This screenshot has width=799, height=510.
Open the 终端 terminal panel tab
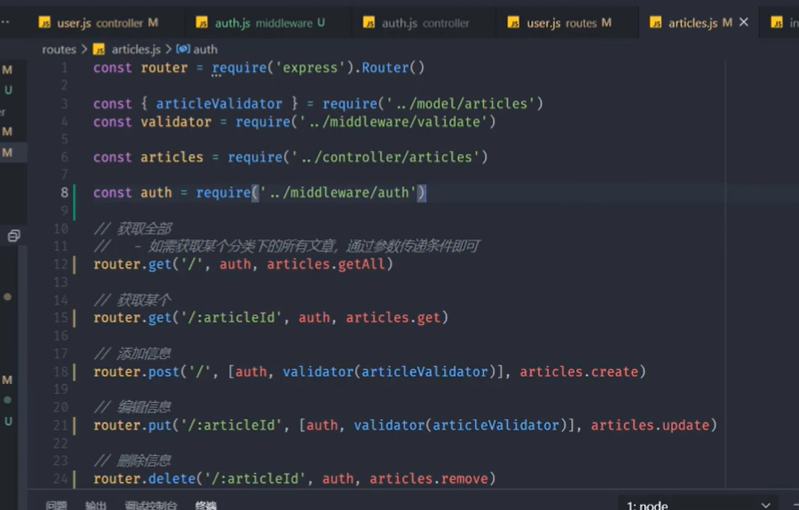coord(206,505)
